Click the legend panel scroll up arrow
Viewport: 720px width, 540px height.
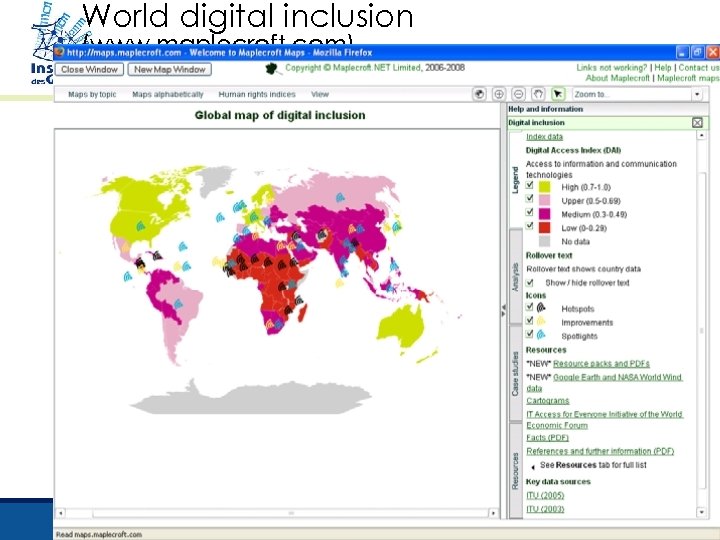[701, 135]
